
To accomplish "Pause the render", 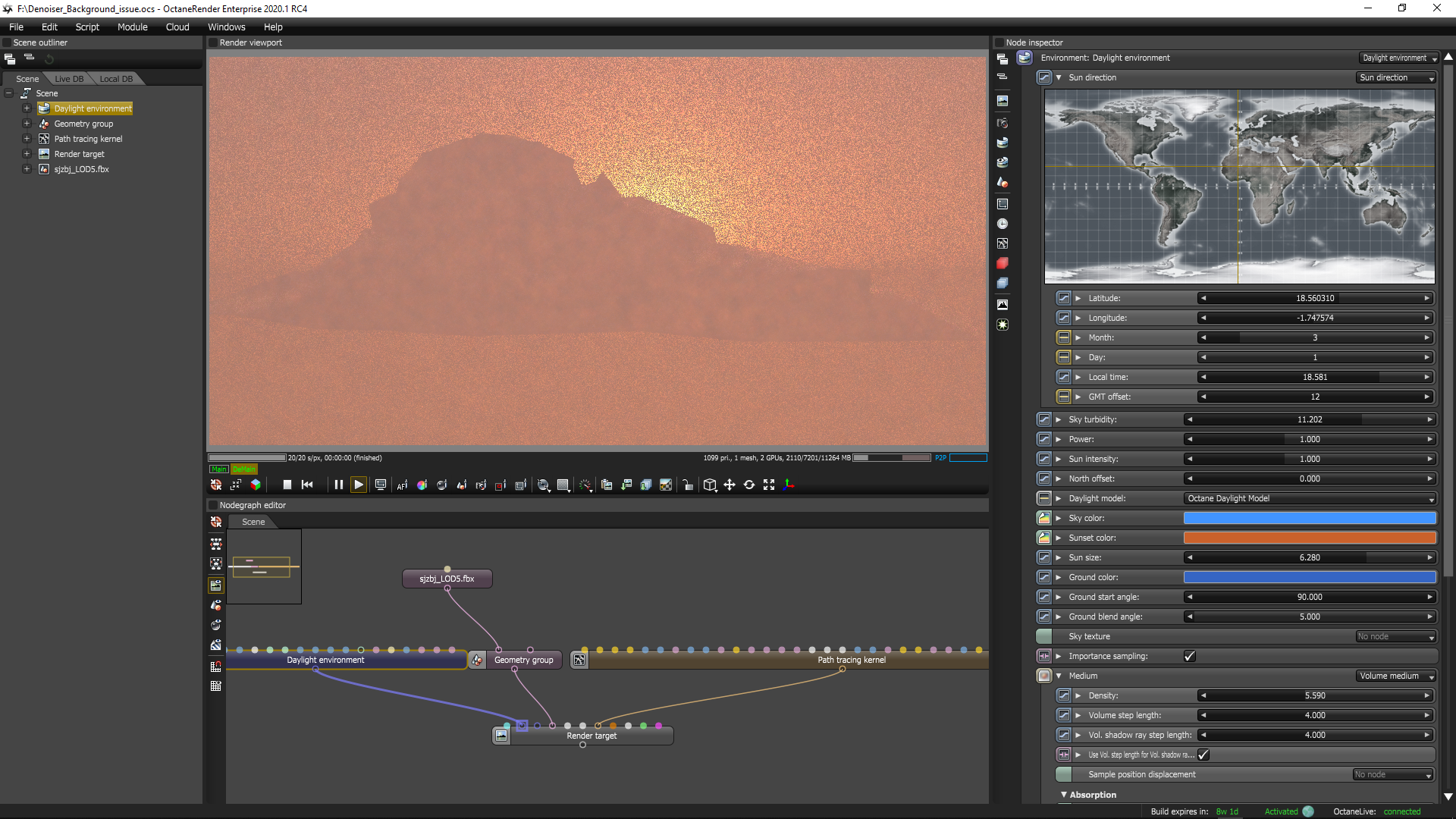I will click(338, 485).
